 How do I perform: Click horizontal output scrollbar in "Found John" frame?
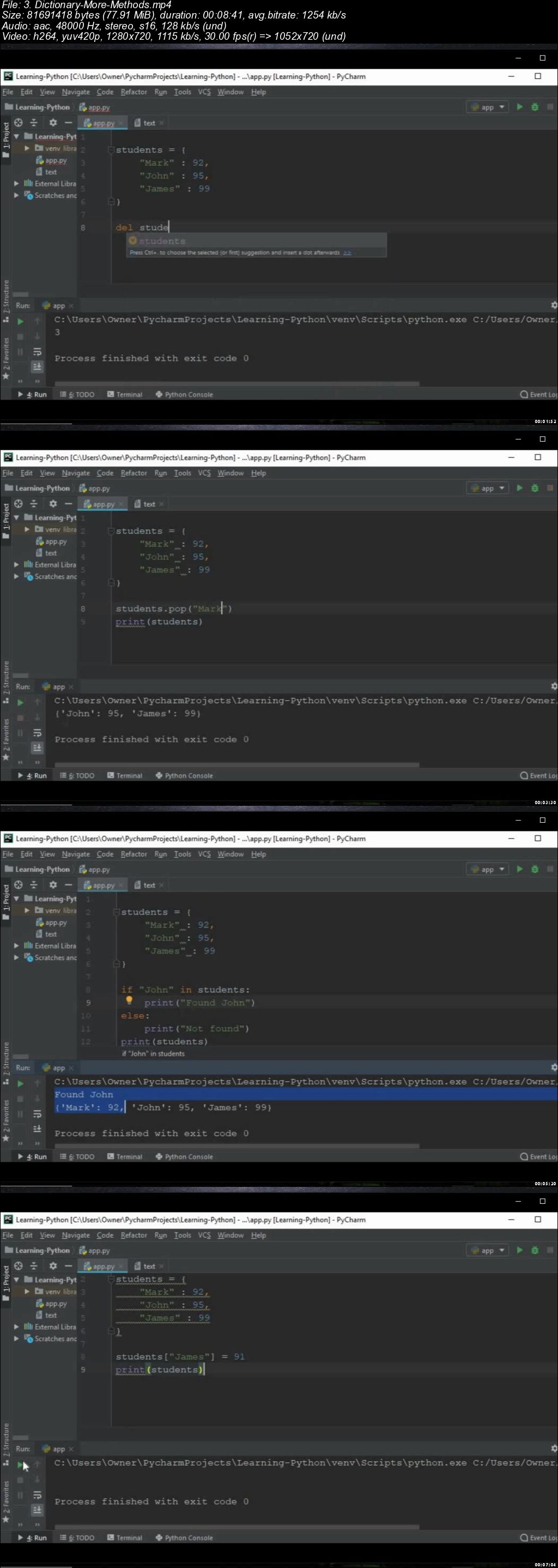(236, 1146)
